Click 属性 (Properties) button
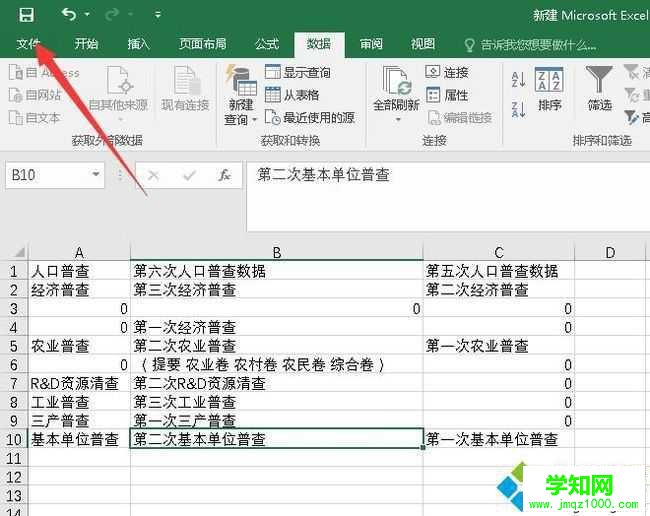 click(x=447, y=95)
